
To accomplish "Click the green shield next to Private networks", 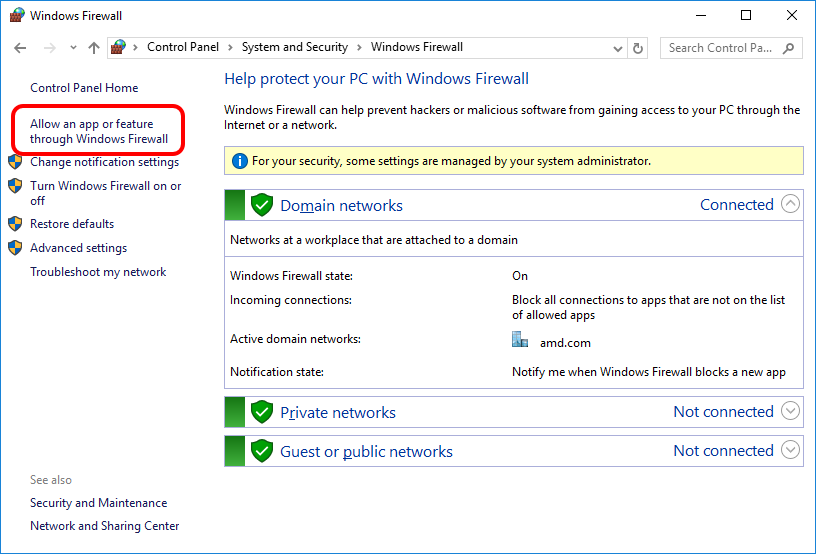I will (262, 412).
